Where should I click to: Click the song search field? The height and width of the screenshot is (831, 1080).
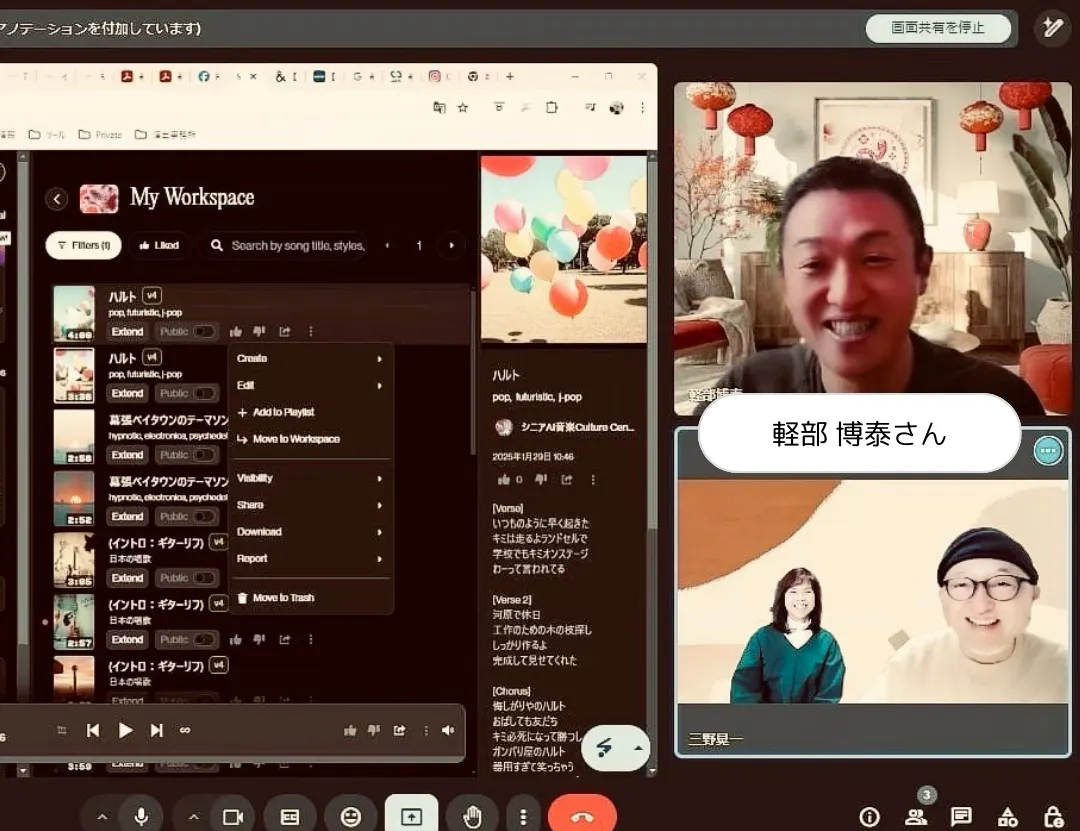pos(296,245)
